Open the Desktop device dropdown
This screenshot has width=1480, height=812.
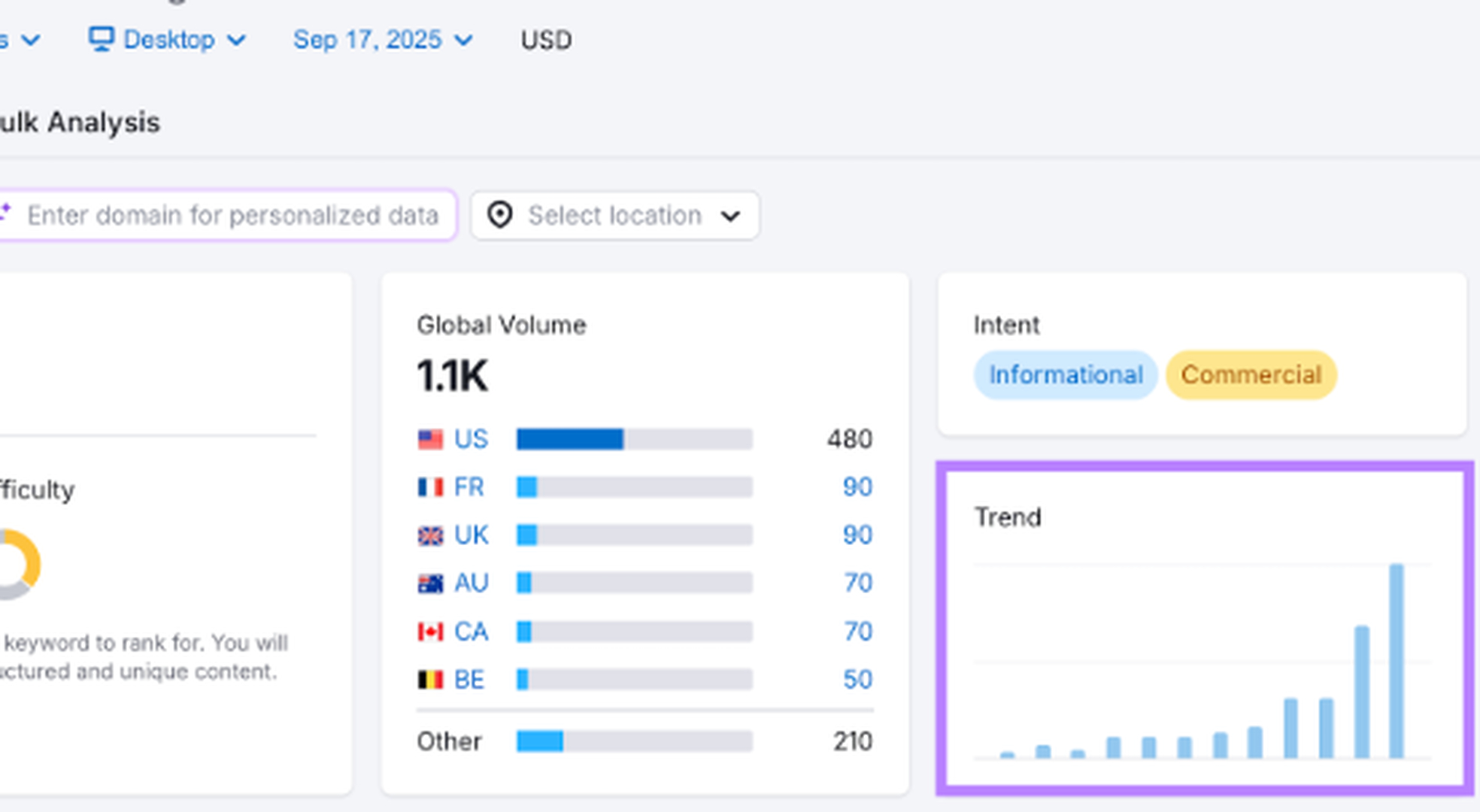(168, 39)
